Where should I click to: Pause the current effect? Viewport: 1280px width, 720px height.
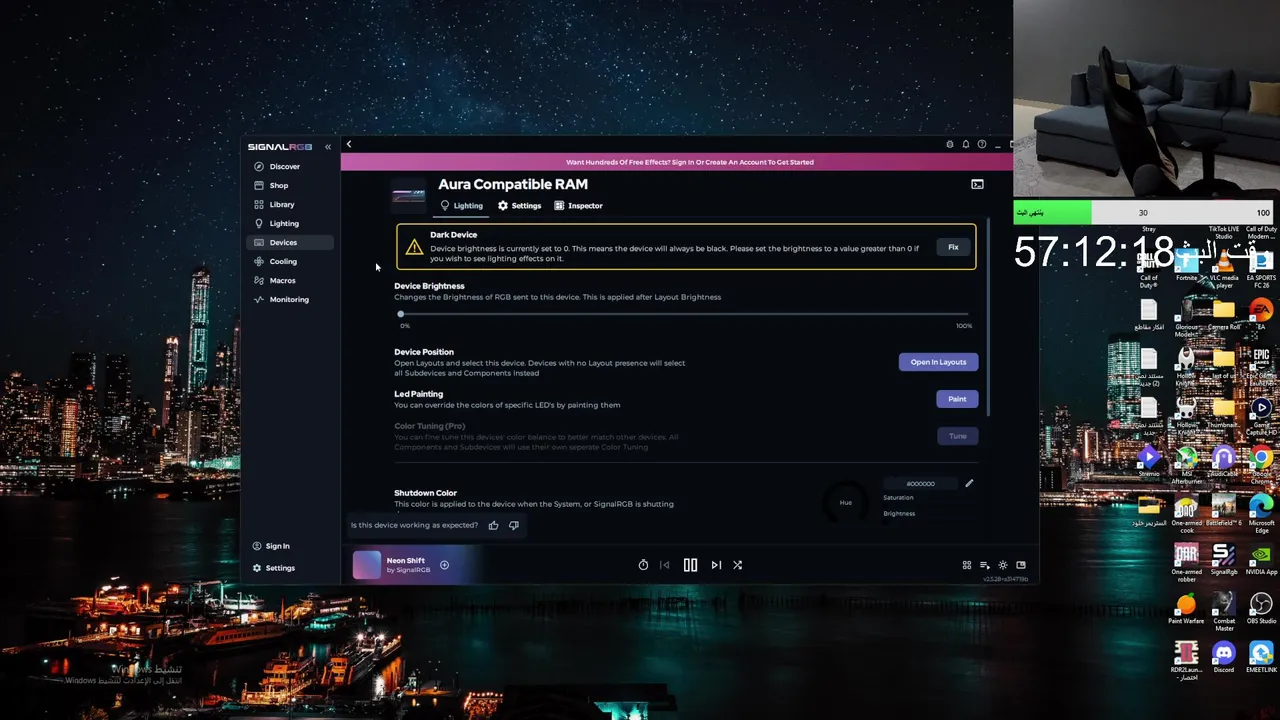(x=690, y=565)
